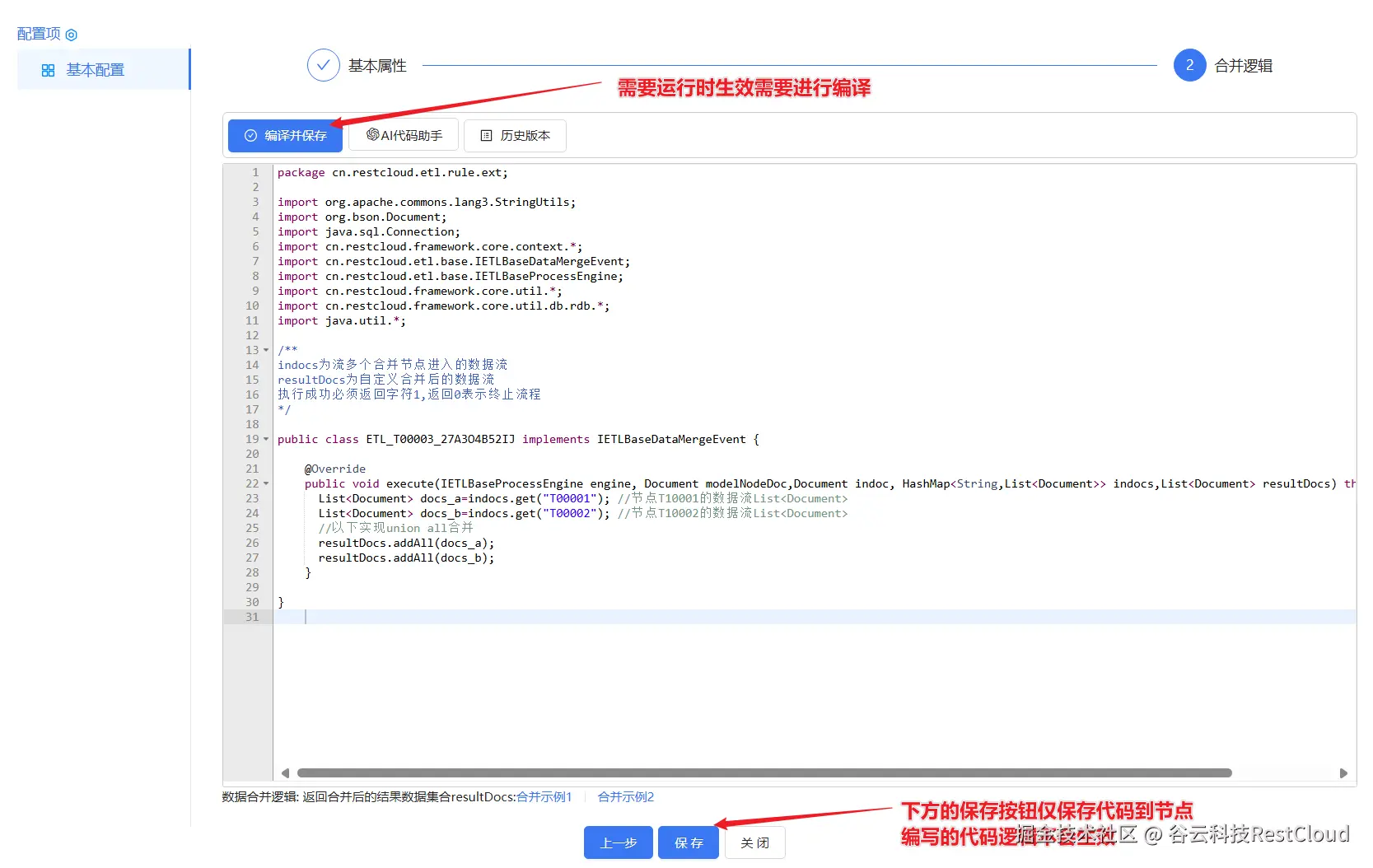Click the settings icon beside 配置项
This screenshot has width=1373, height=868.
pos(72,35)
